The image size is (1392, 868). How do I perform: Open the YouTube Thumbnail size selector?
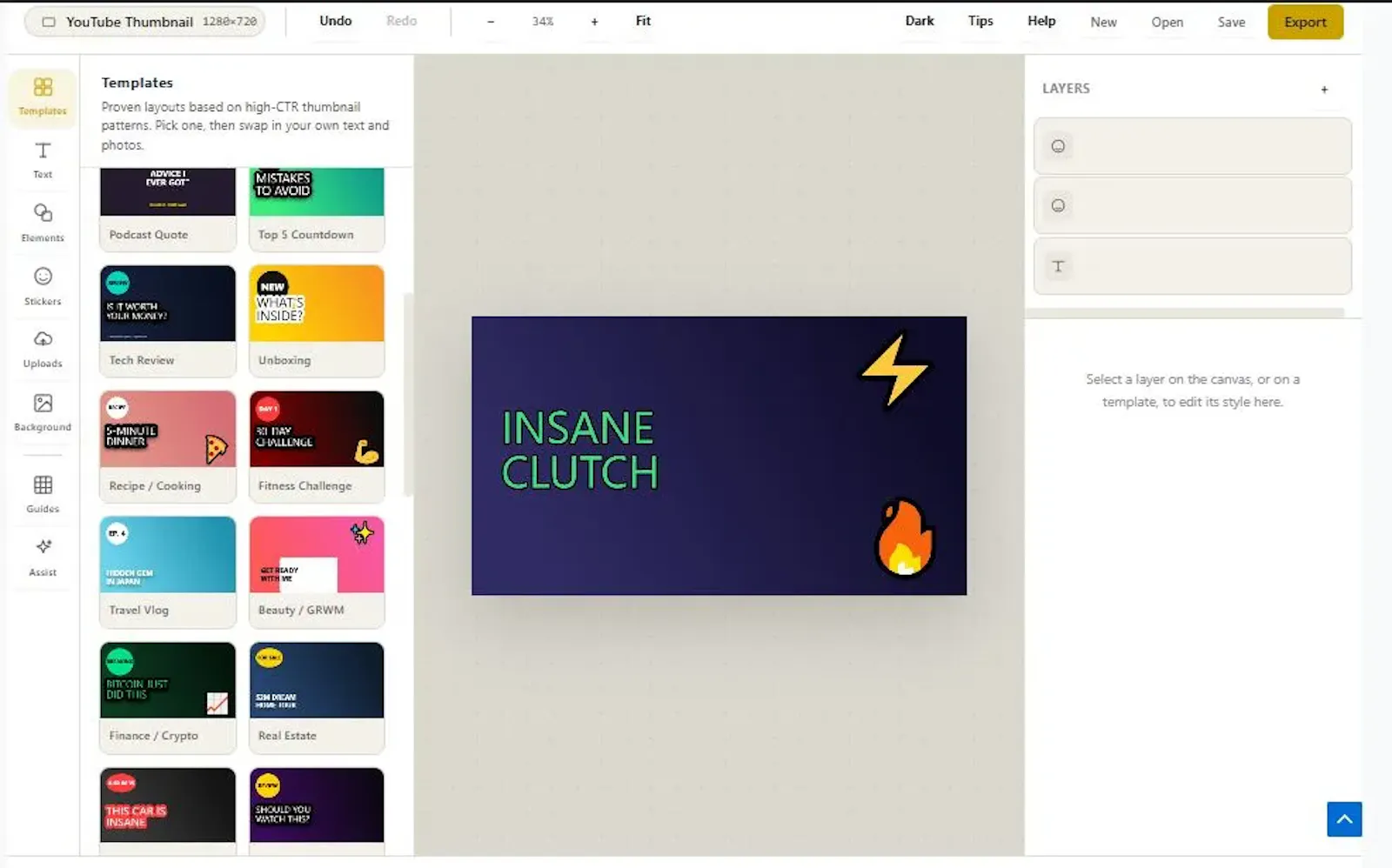(x=144, y=22)
